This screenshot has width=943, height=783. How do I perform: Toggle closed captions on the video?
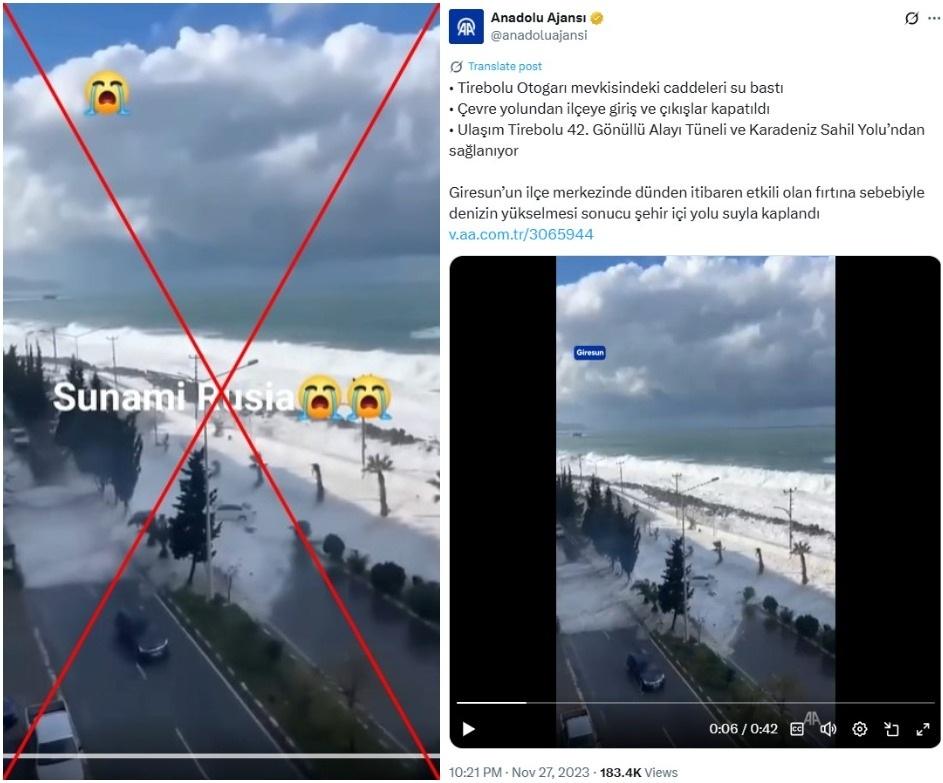[x=796, y=729]
